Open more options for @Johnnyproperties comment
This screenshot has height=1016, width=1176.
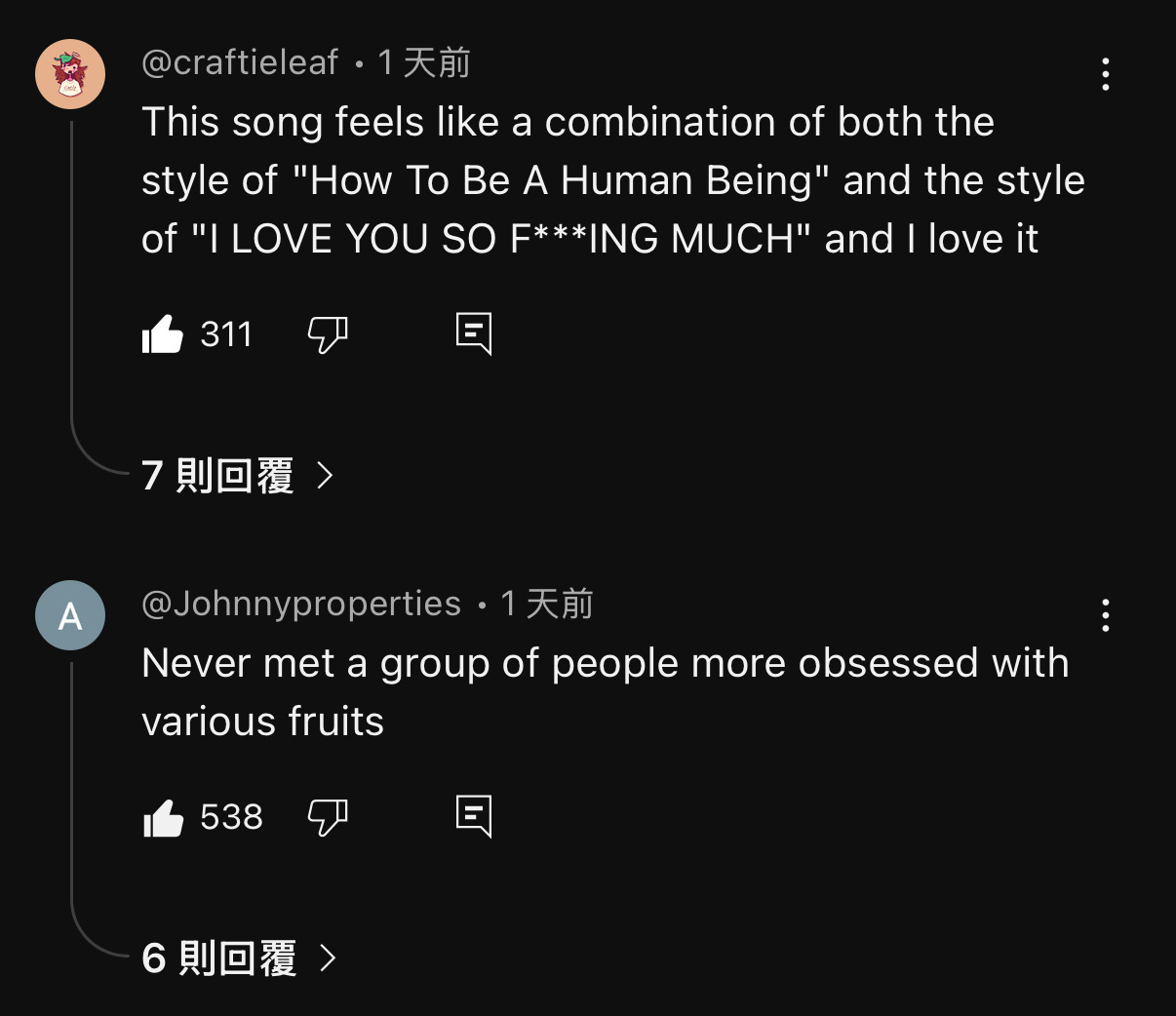pos(1105,615)
